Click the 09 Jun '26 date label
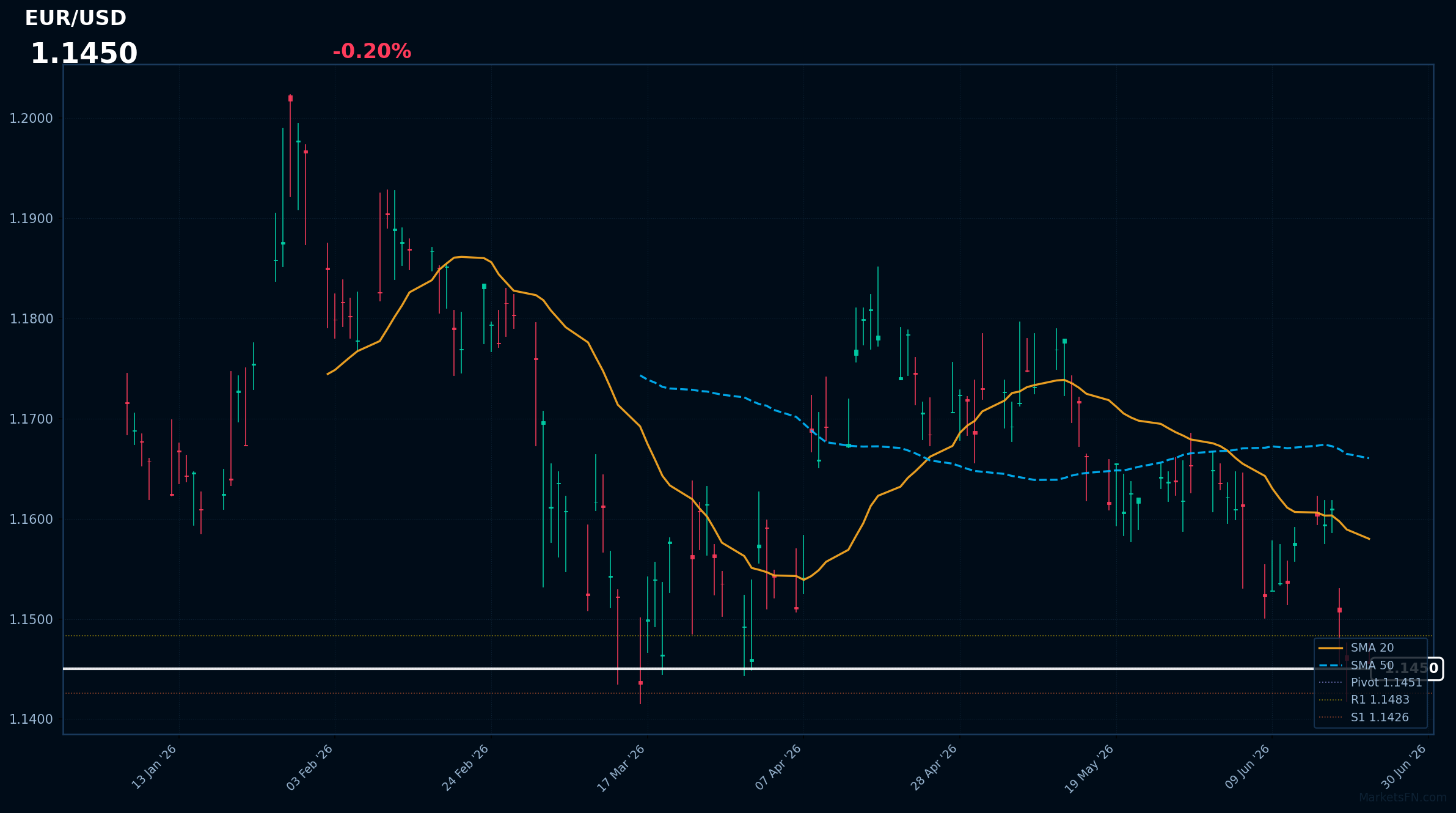1456x813 pixels. (1248, 767)
